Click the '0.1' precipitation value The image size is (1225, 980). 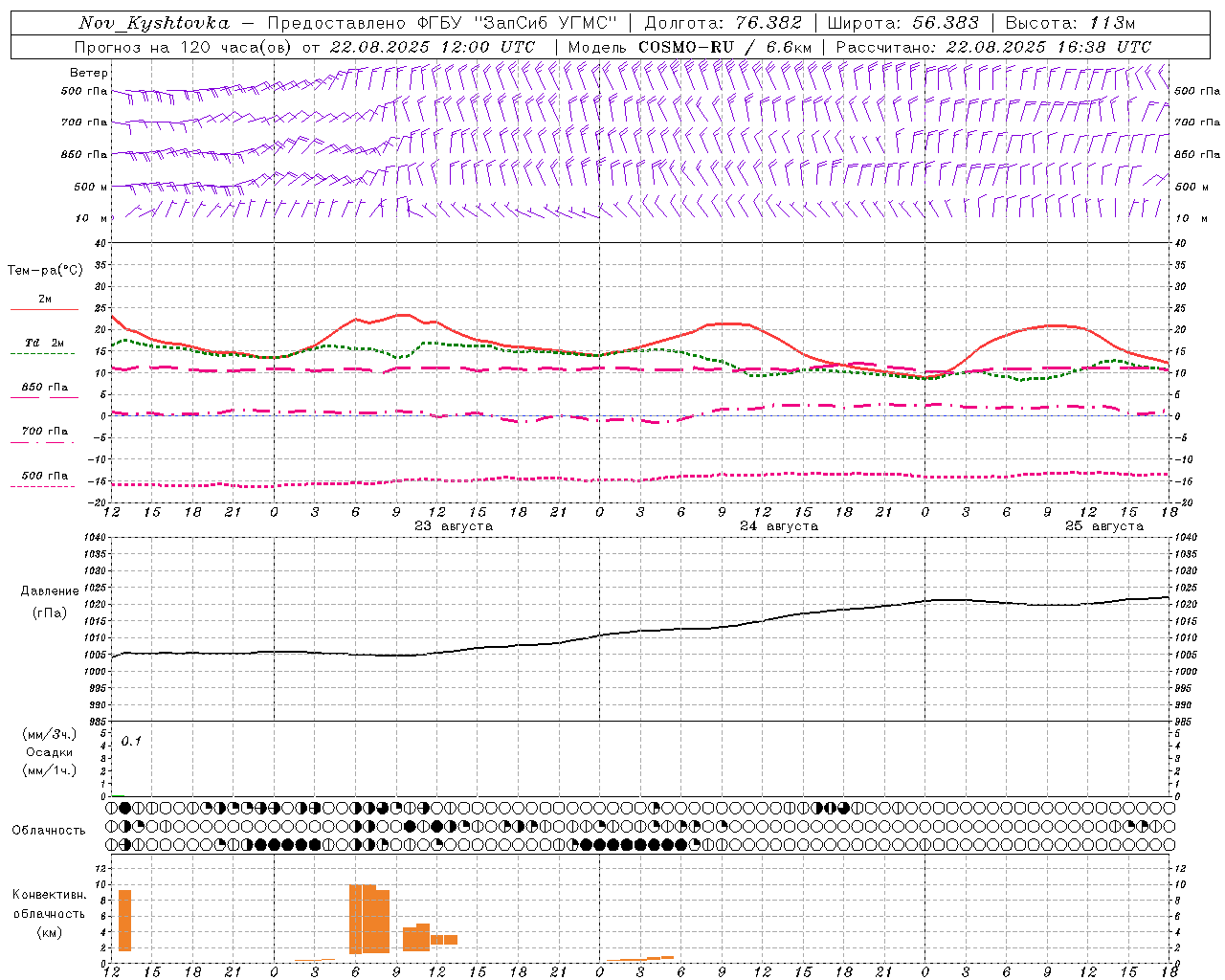coord(131,741)
